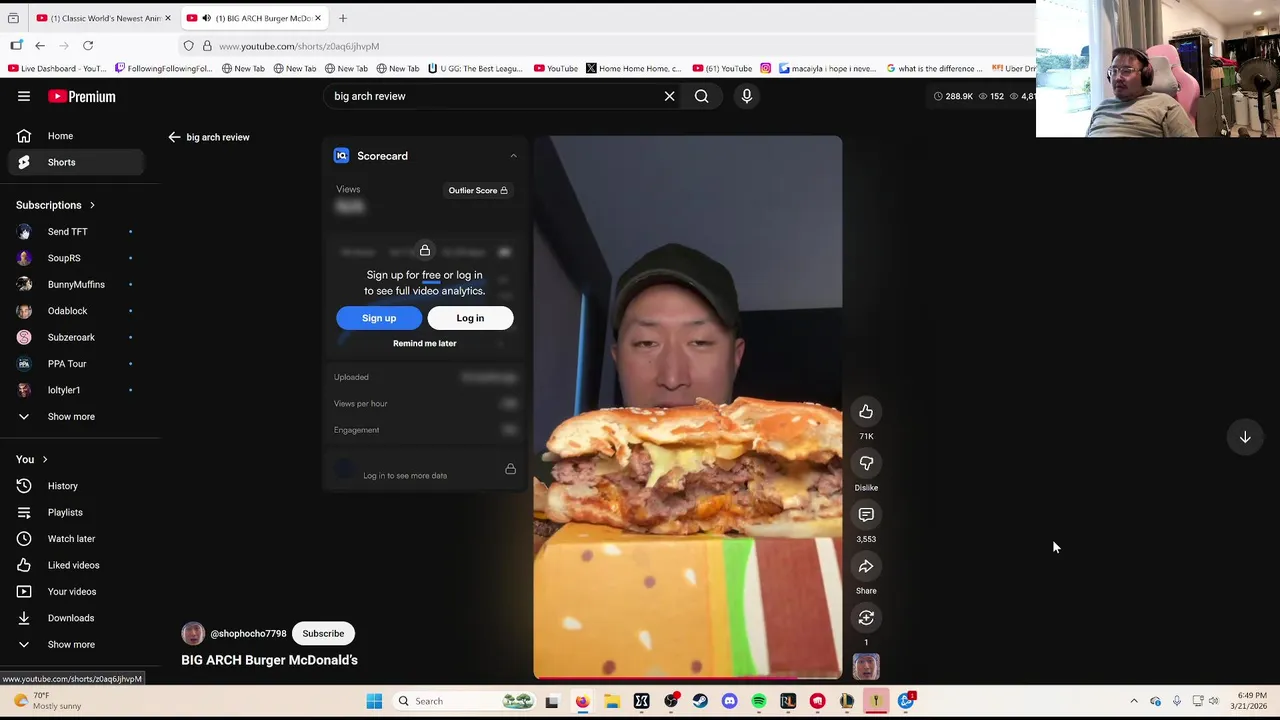Open Liked videos in sidebar
The width and height of the screenshot is (1280, 720).
coord(76,565)
